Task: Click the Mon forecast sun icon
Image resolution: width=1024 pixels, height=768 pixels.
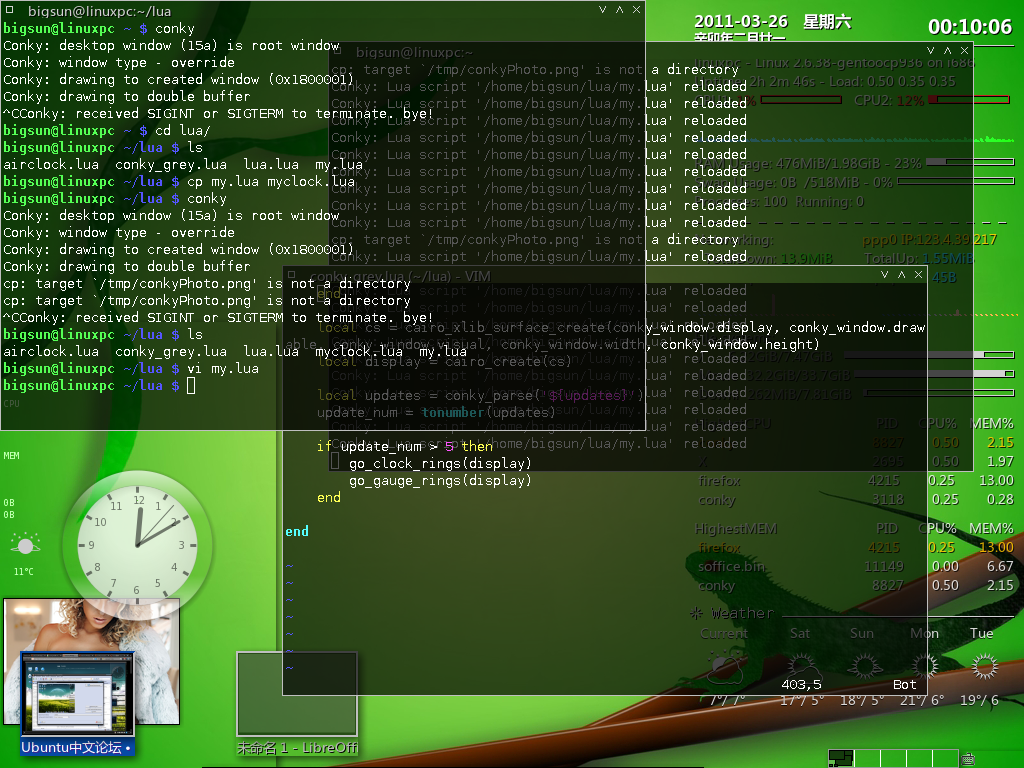Action: [x=924, y=666]
